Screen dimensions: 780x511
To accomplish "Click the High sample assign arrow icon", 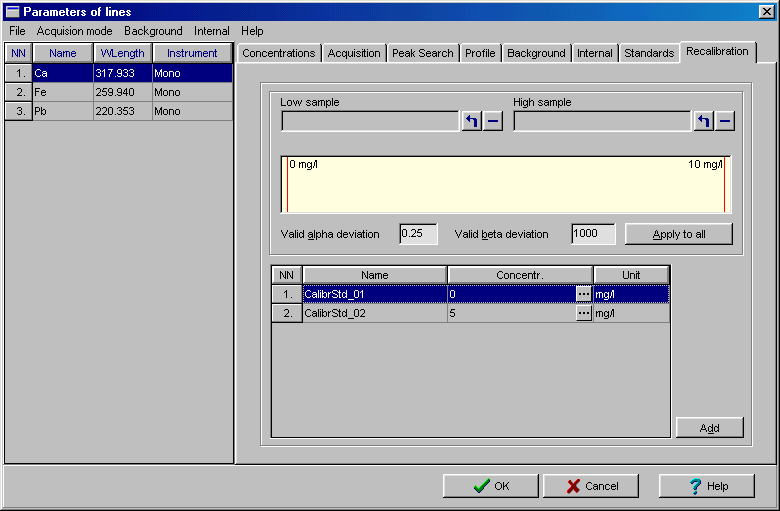I will (703, 121).
